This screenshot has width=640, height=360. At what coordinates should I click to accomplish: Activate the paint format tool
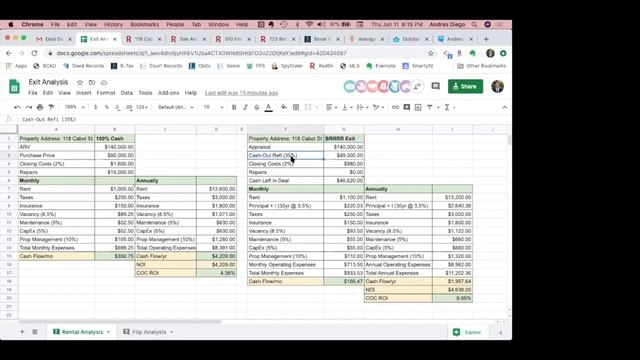coord(51,107)
